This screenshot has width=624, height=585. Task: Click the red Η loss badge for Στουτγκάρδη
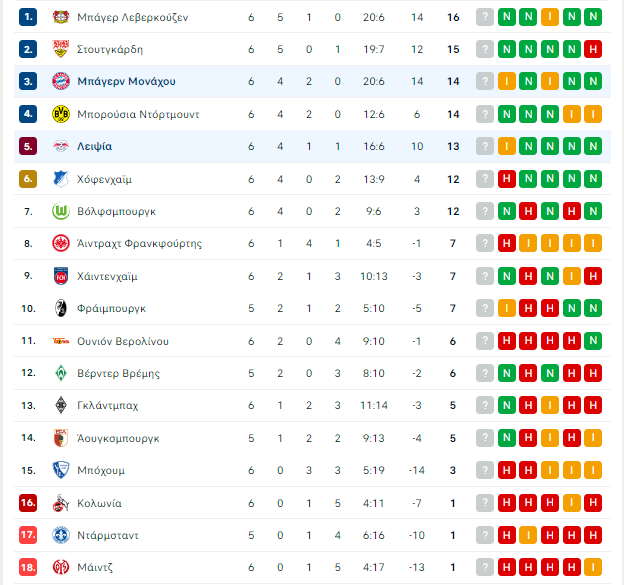593,49
